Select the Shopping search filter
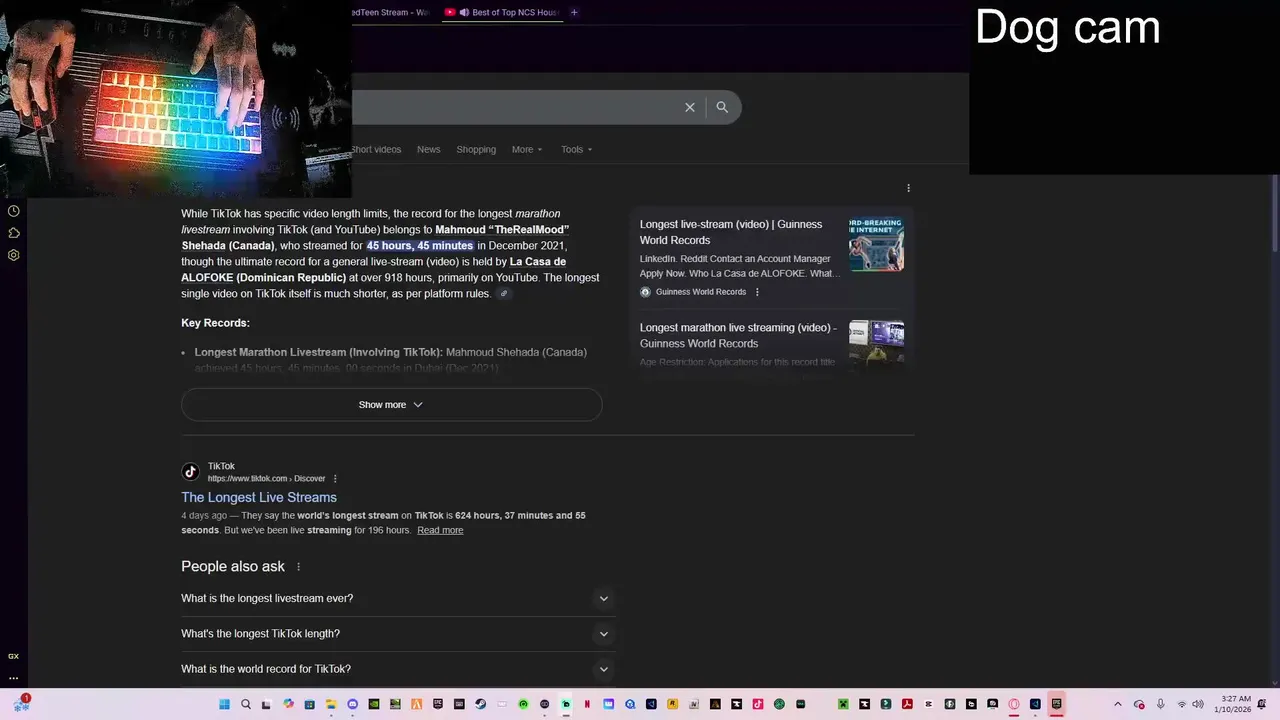 click(476, 150)
